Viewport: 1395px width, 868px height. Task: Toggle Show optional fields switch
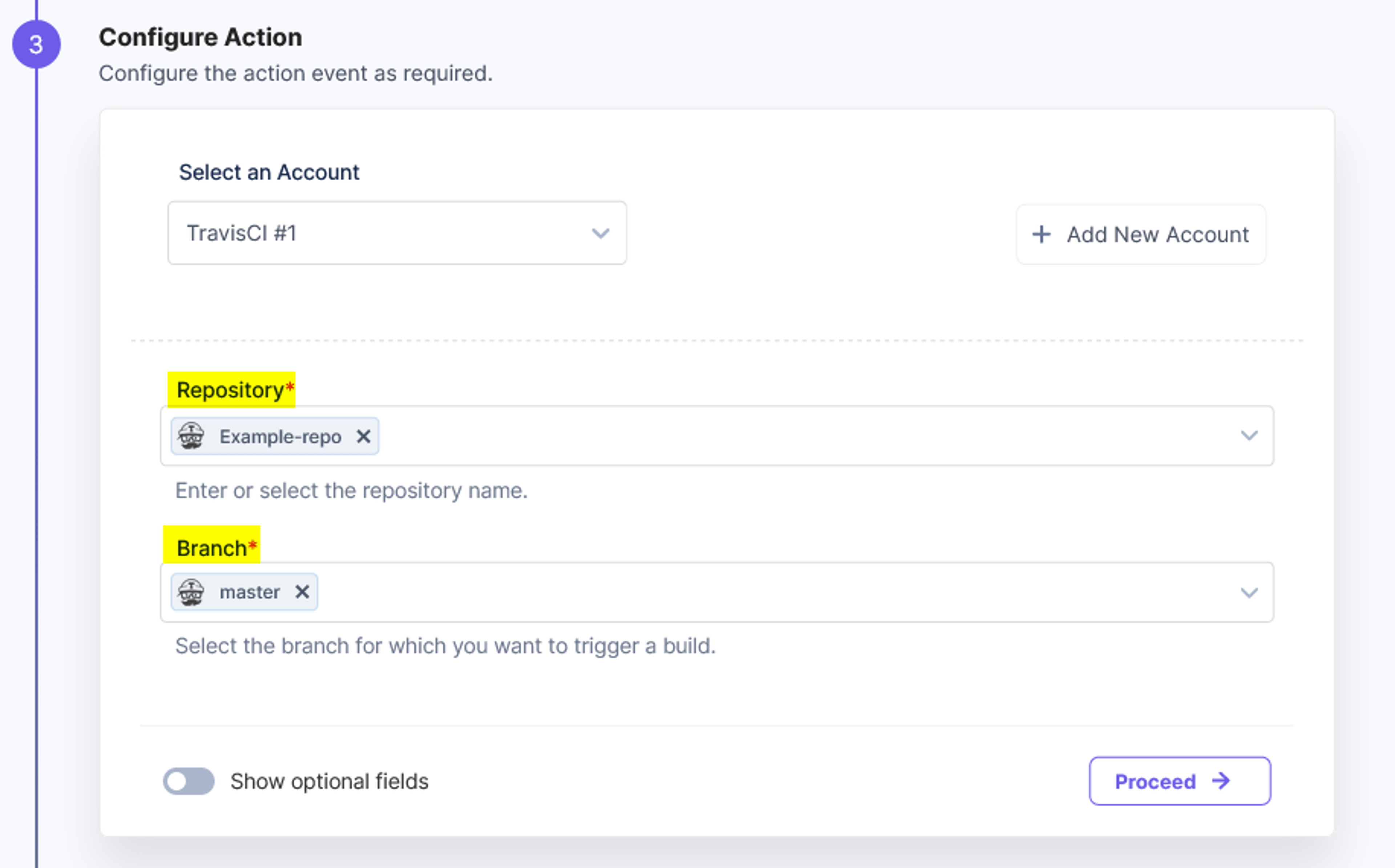point(189,781)
